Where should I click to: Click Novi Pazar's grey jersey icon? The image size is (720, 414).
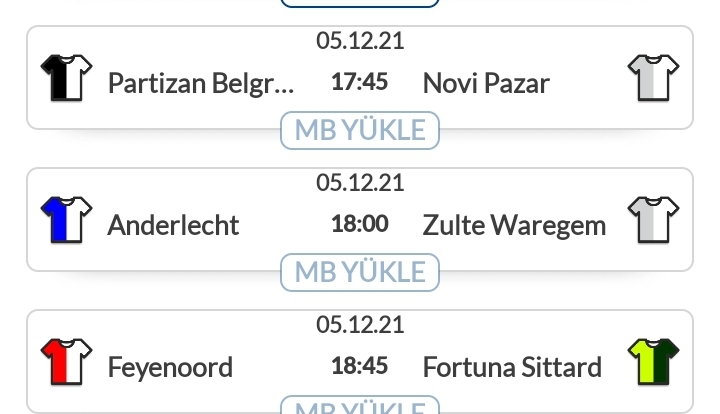[x=653, y=78]
